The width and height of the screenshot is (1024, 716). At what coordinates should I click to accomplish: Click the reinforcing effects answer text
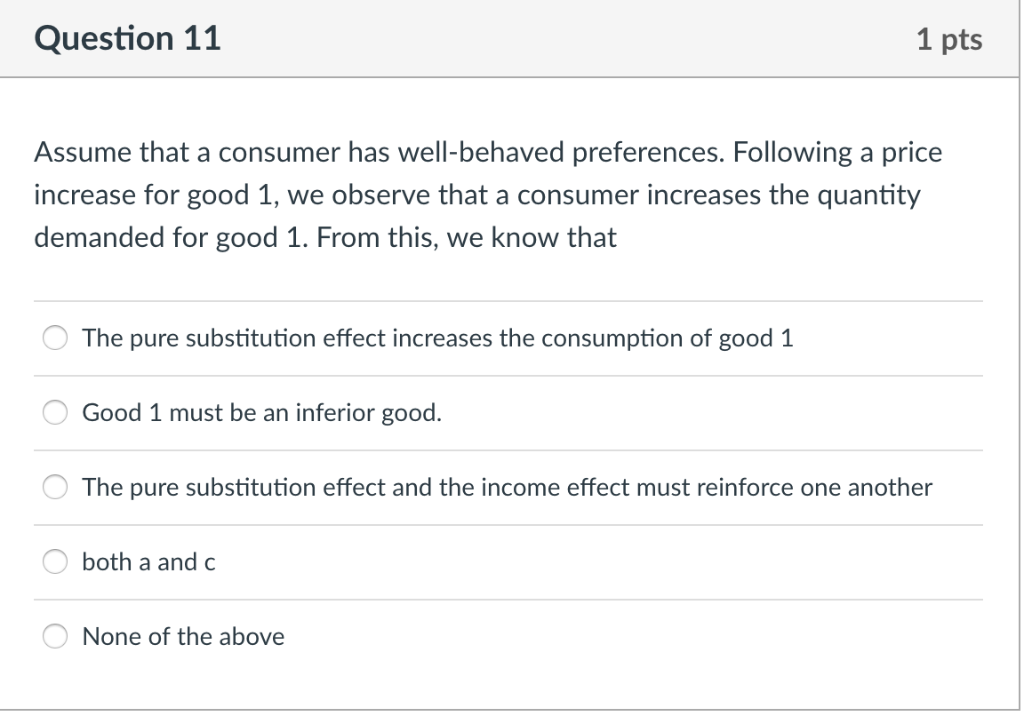point(507,487)
